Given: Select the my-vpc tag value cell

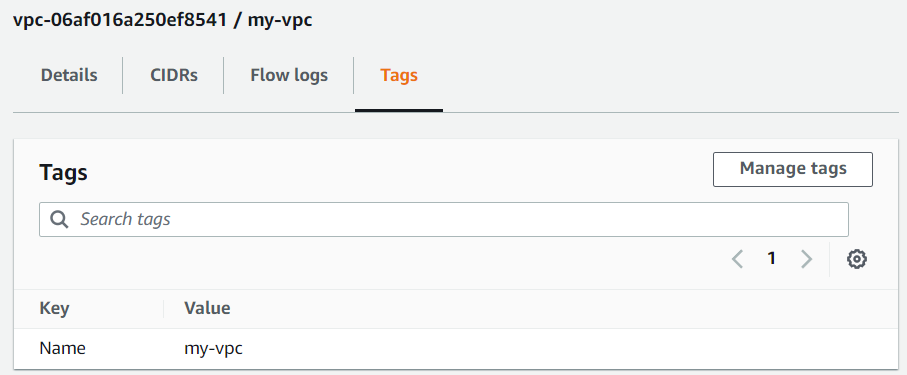Looking at the screenshot, I should coord(213,349).
